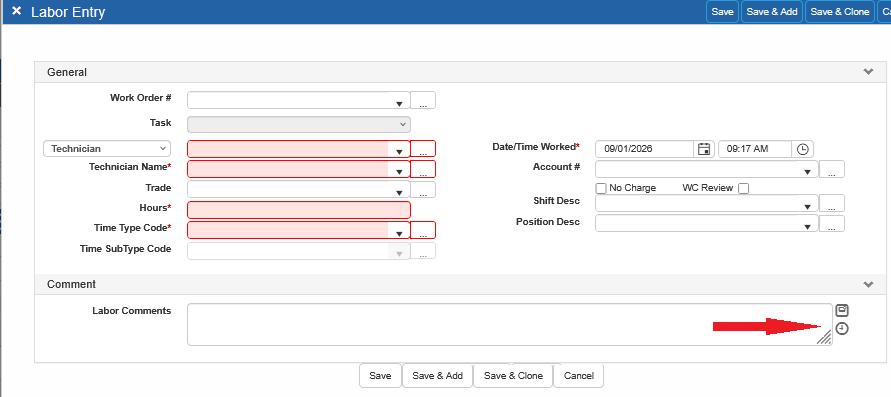Expand the Shift Desc dropdown arrow
The width and height of the screenshot is (891, 397).
tap(807, 206)
